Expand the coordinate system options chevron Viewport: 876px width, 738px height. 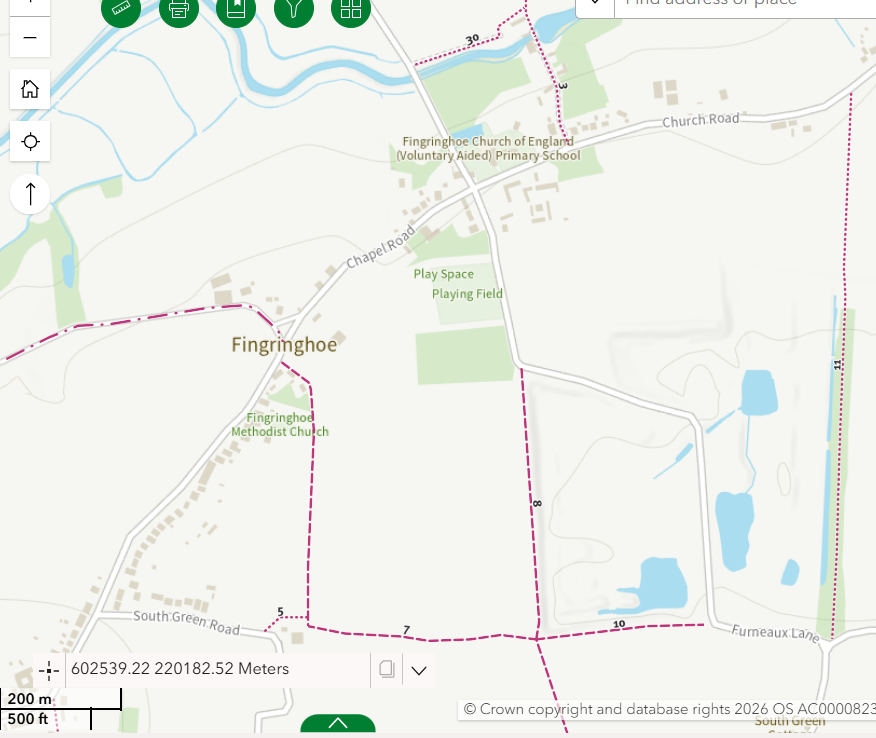[x=419, y=670]
